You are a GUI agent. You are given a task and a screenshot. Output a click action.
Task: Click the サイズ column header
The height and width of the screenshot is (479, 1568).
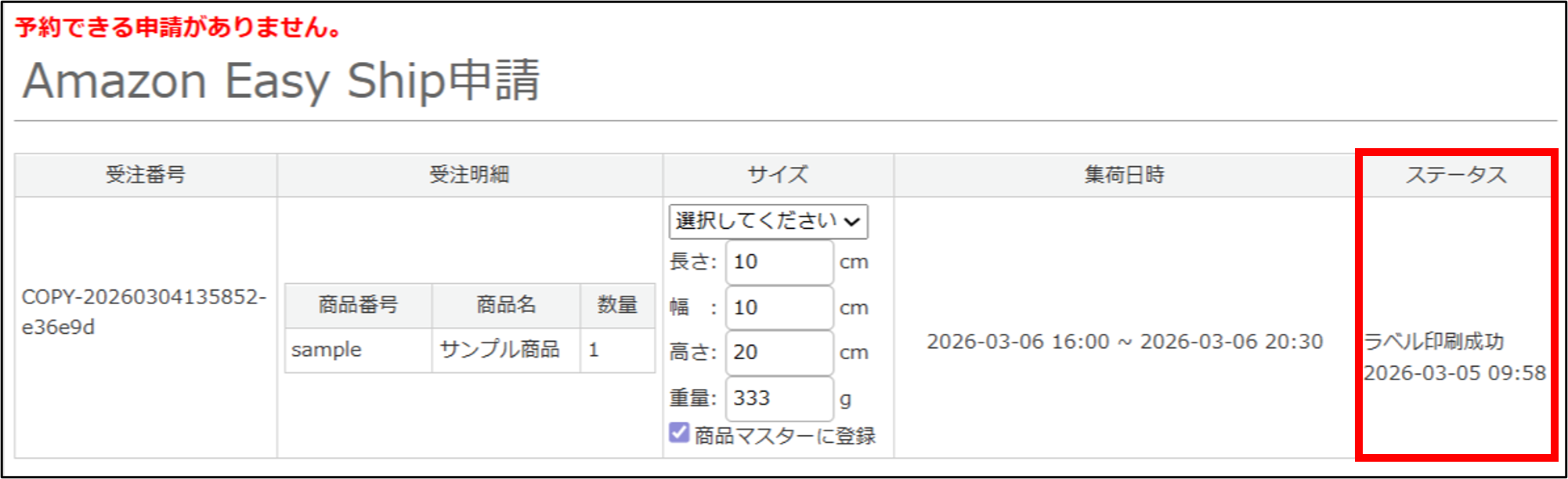[777, 175]
